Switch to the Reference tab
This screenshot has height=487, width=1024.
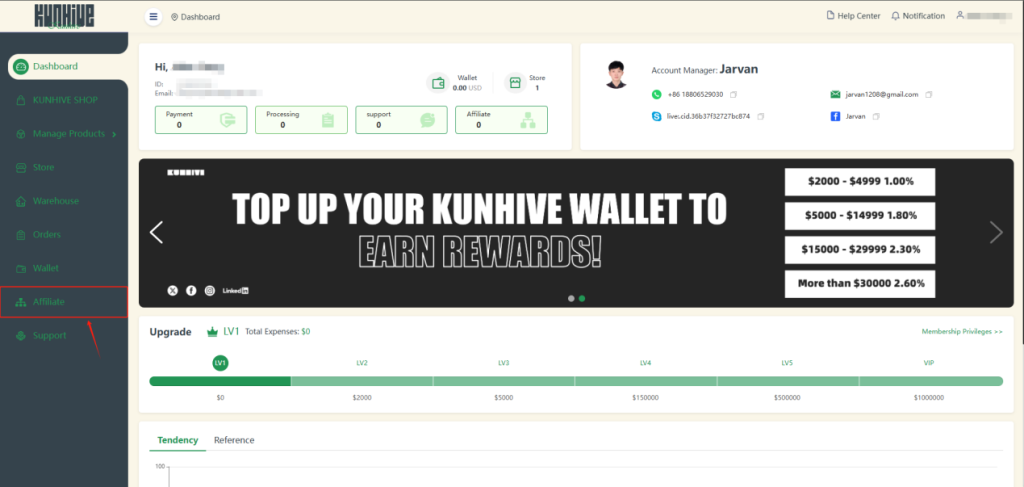point(234,440)
